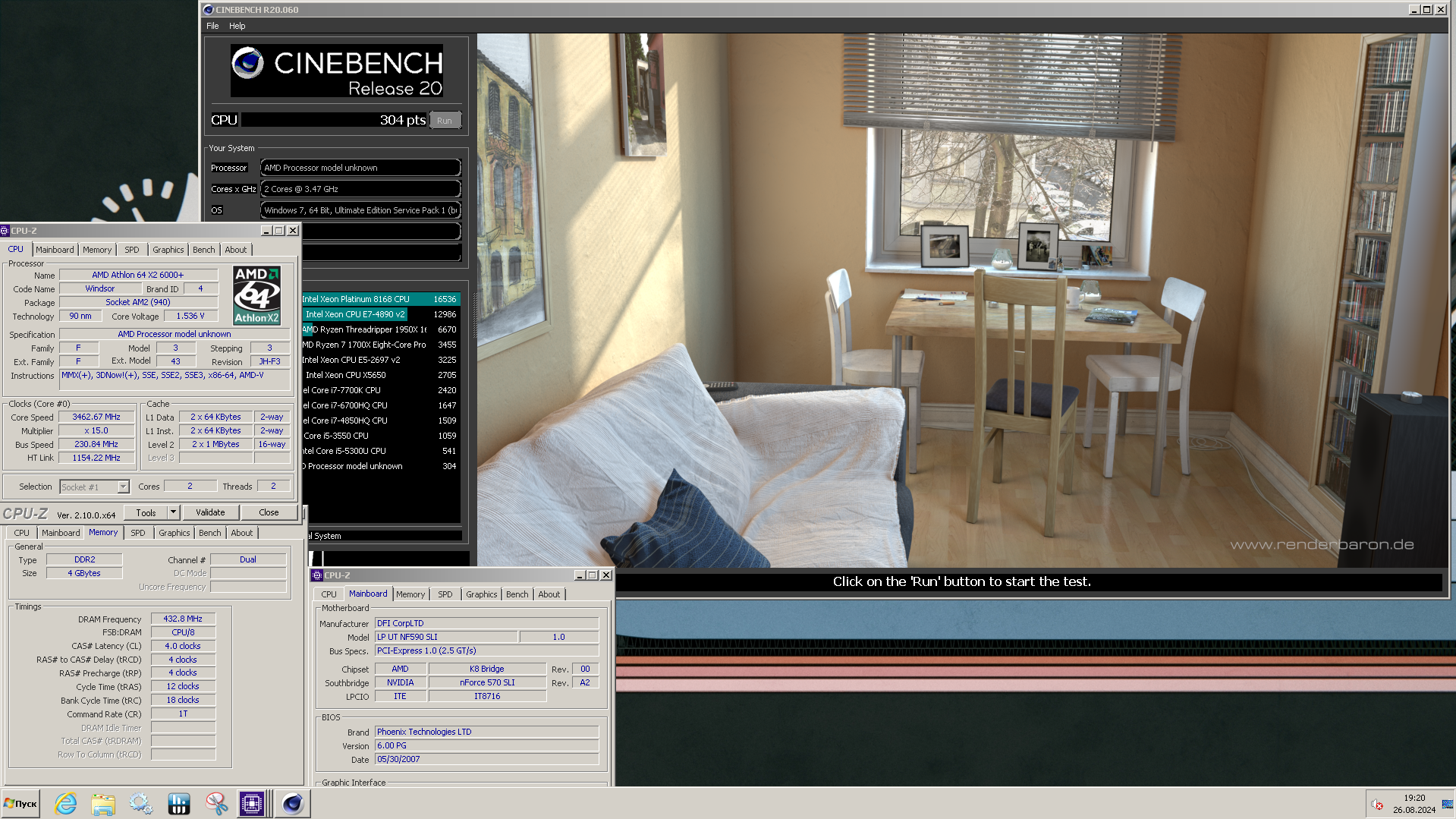
Task: Click the Core Speed value 3462.67 MHz
Action: (96, 417)
